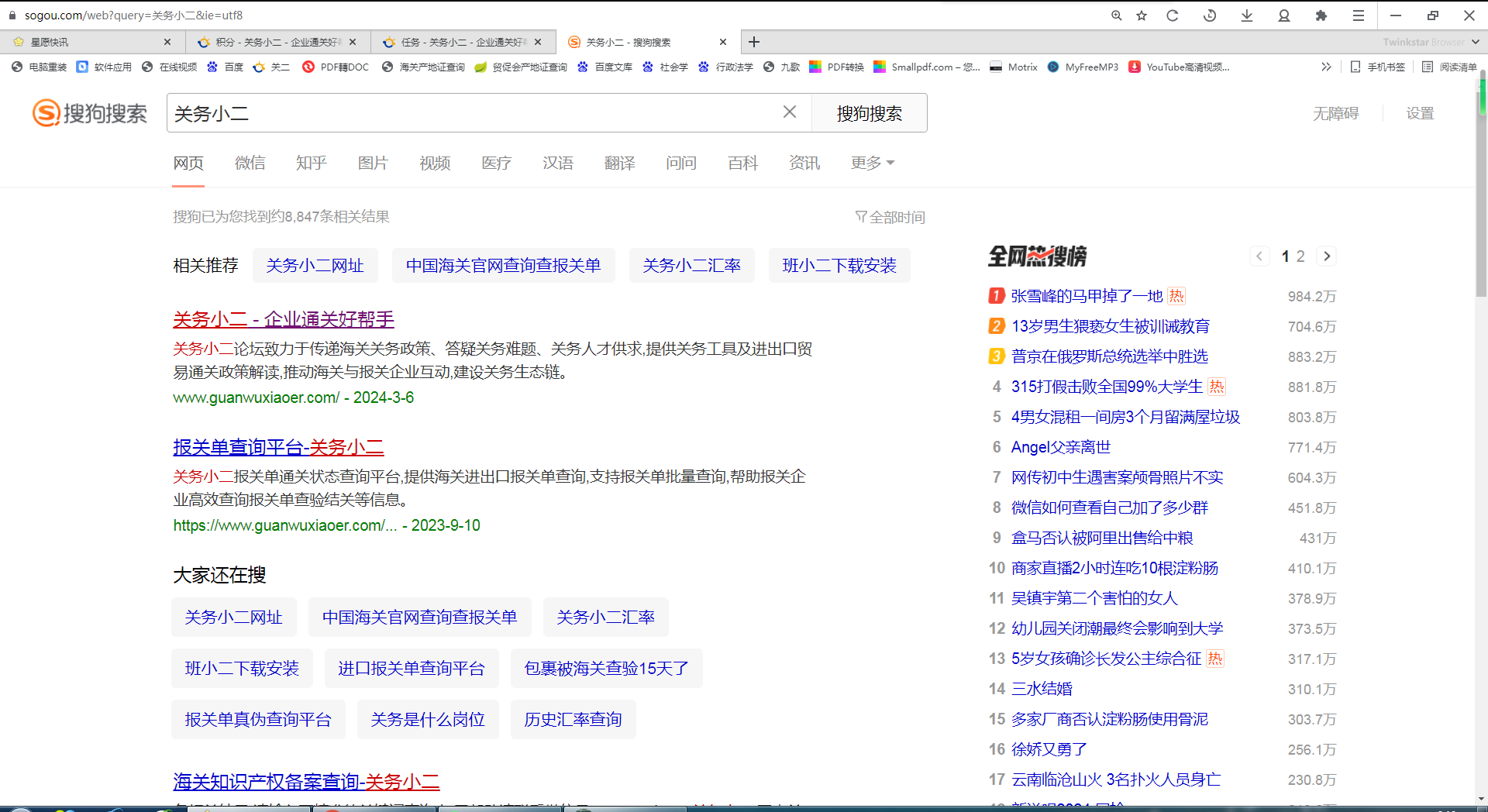Open the MyFreeMP3 bookmark

coord(1083,67)
